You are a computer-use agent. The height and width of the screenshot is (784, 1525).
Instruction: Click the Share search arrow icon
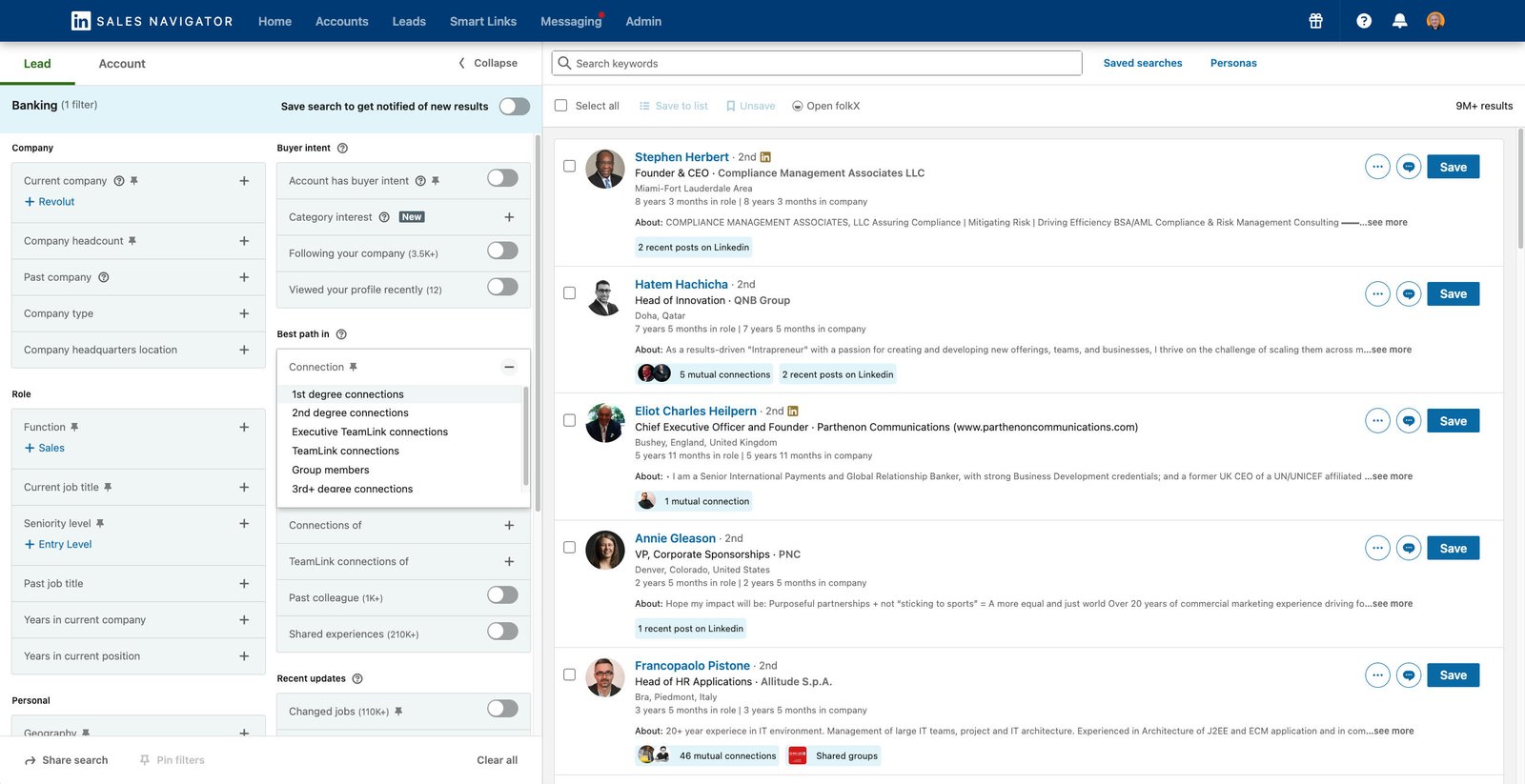tap(30, 760)
